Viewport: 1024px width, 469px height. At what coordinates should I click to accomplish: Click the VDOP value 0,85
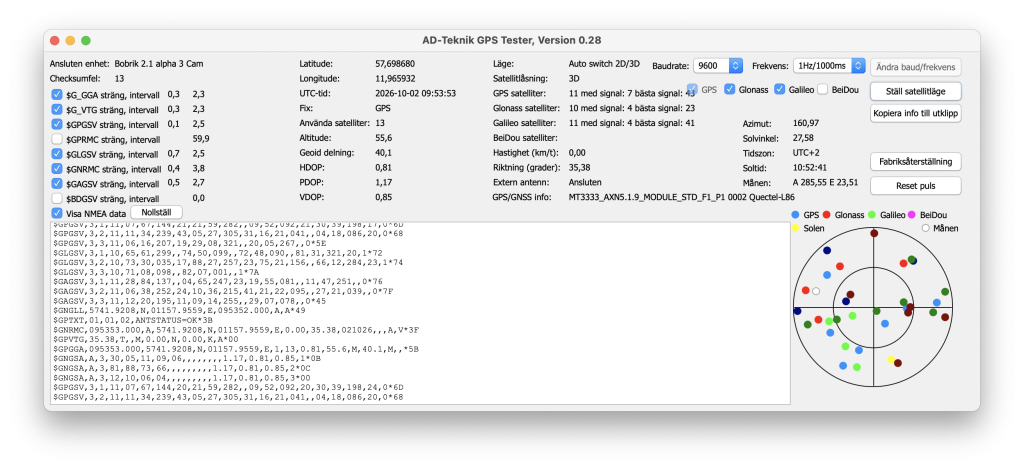(x=384, y=197)
